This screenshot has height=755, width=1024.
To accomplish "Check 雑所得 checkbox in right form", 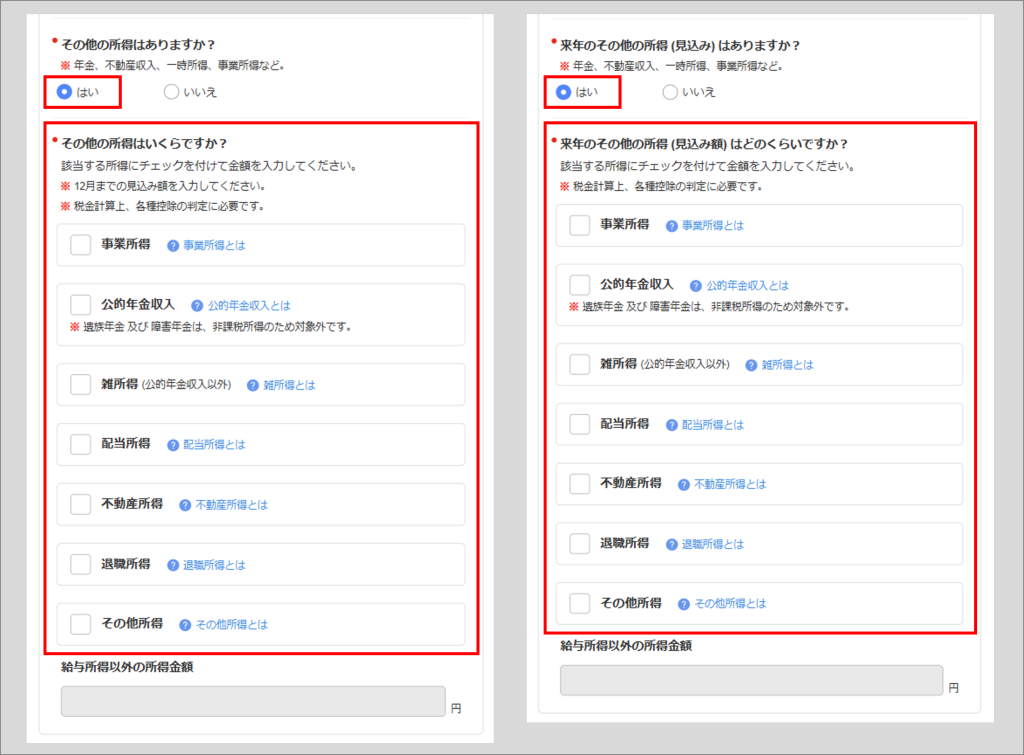I will (x=579, y=364).
